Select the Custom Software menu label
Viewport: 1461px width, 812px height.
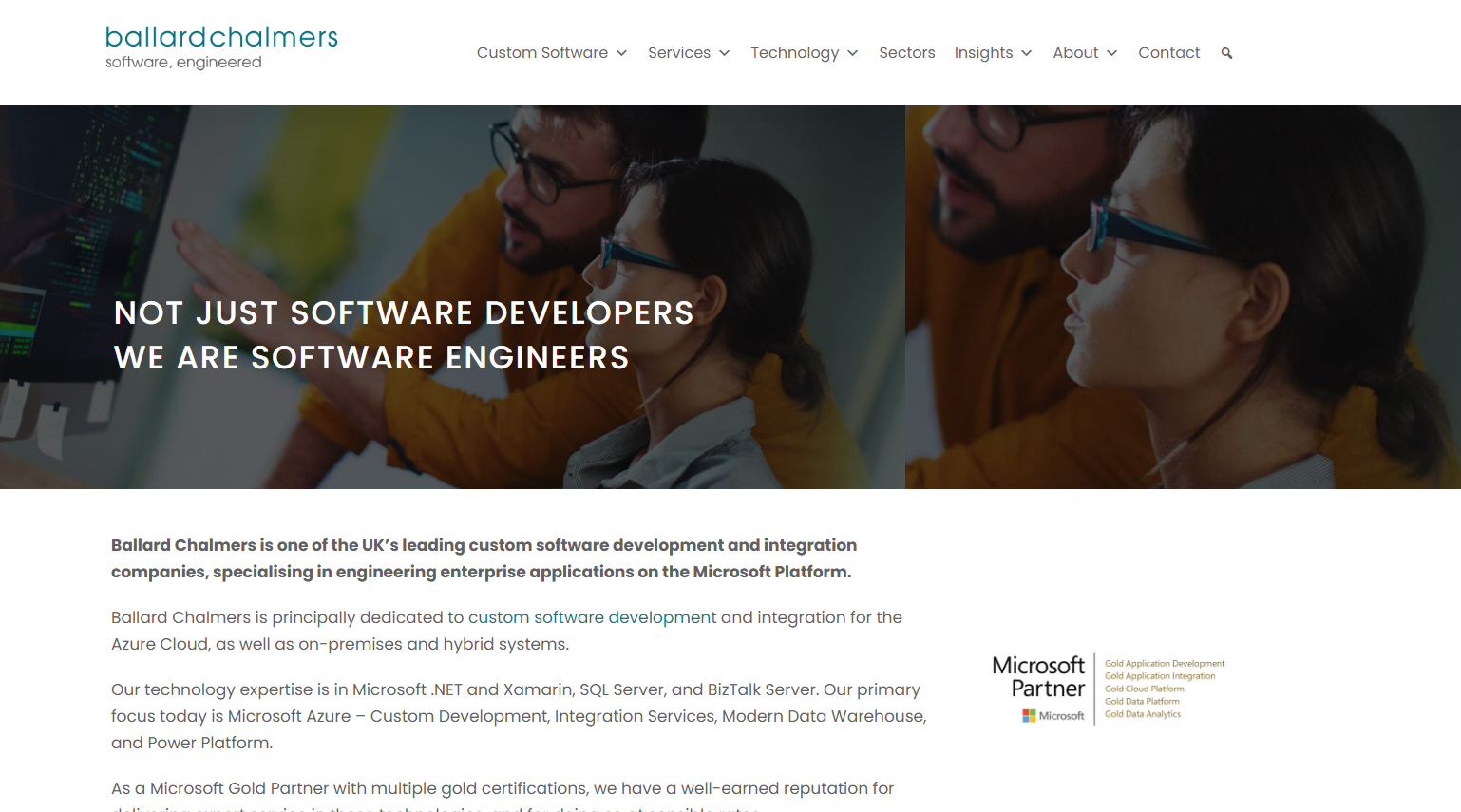coord(541,53)
